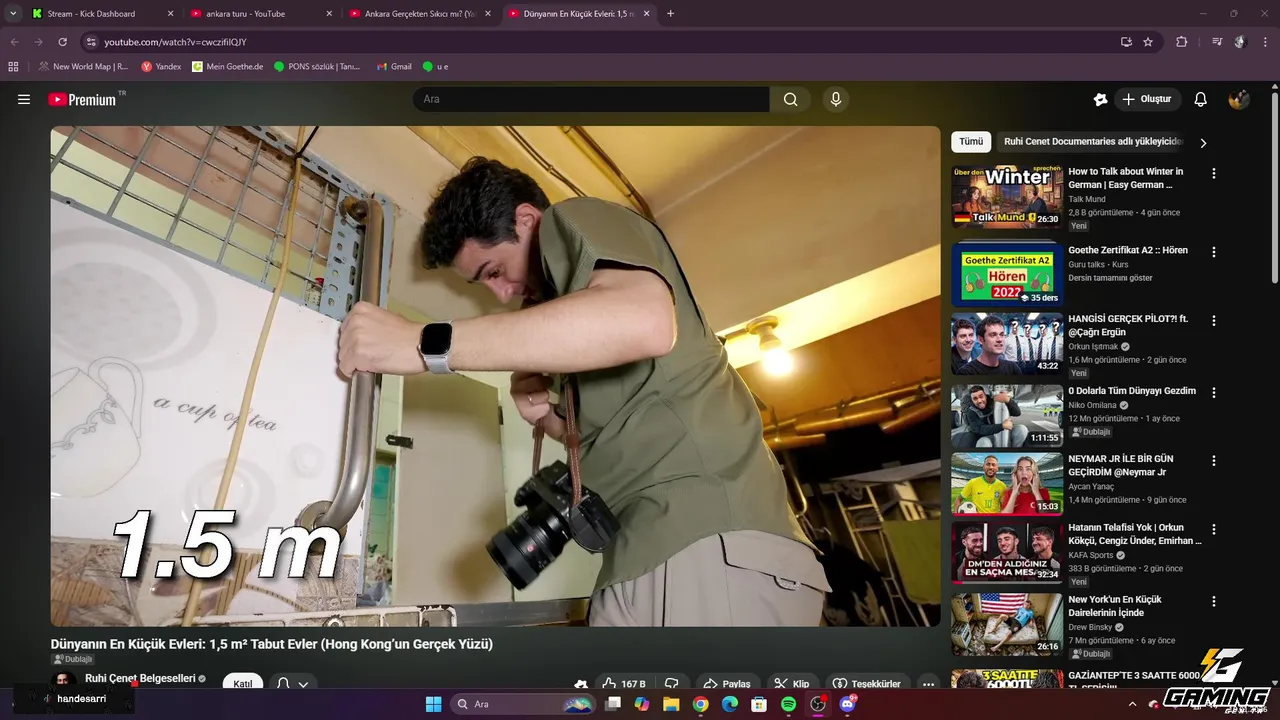Viewport: 1280px width, 720px height.
Task: Open options menu for Hatanın Telafisi Yok
Action: [1214, 529]
